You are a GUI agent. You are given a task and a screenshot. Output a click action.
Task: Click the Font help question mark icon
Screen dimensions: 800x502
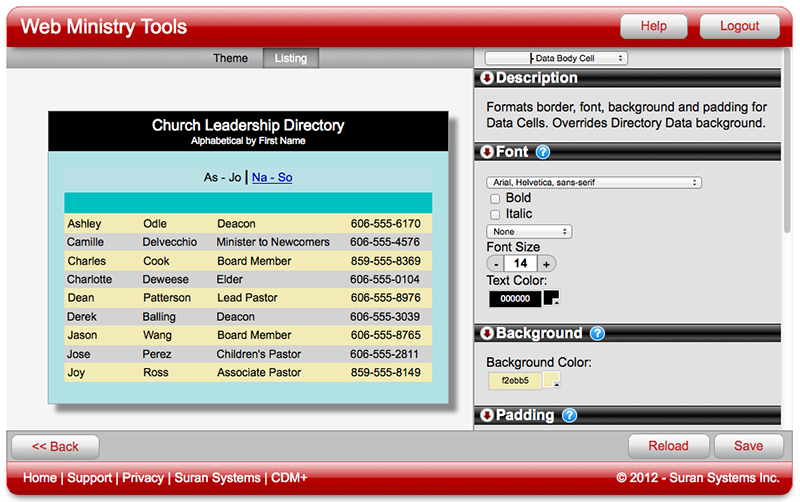click(544, 152)
